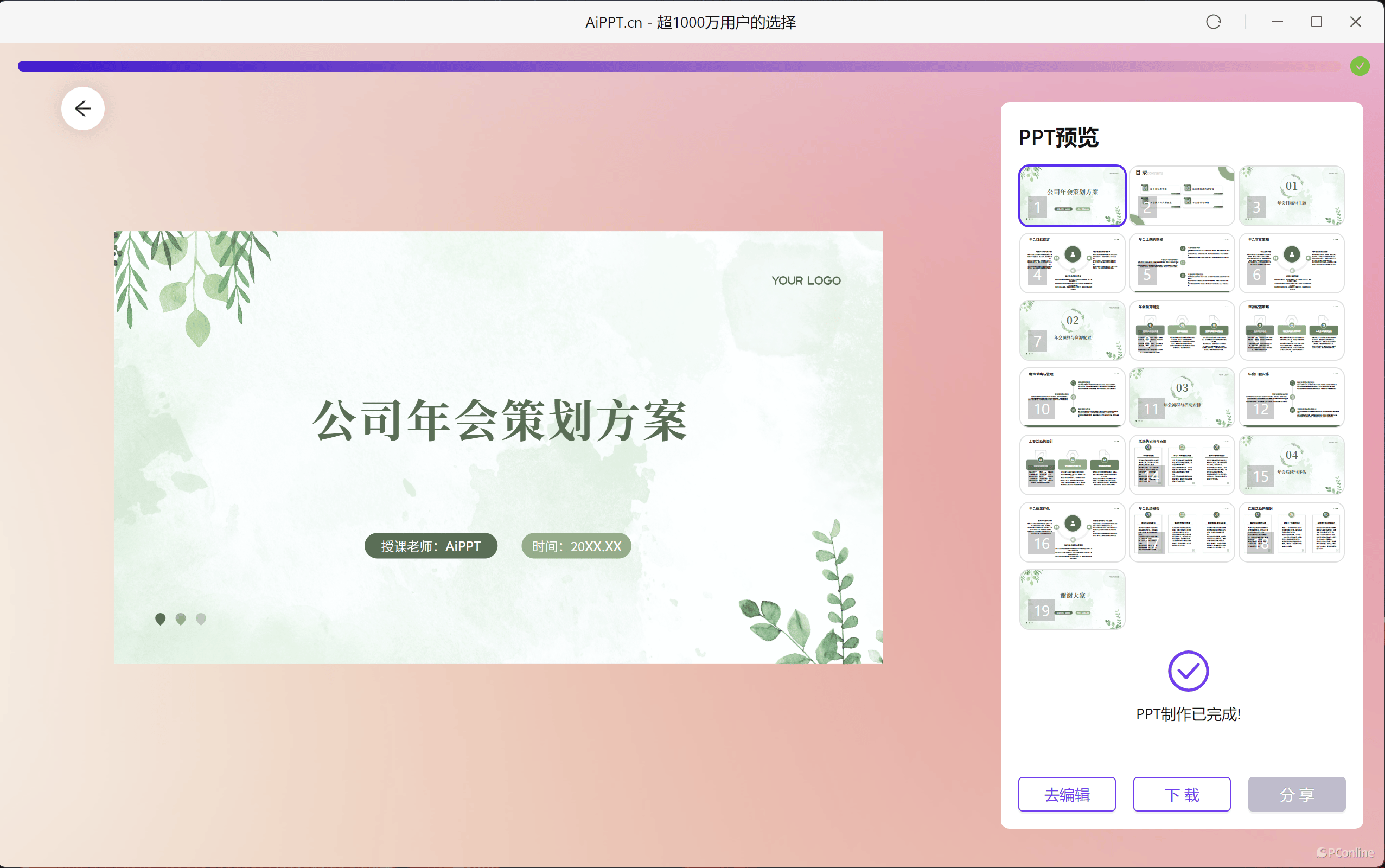This screenshot has height=868, width=1385.
Task: Maximize the AiPPT window
Action: coord(1316,22)
